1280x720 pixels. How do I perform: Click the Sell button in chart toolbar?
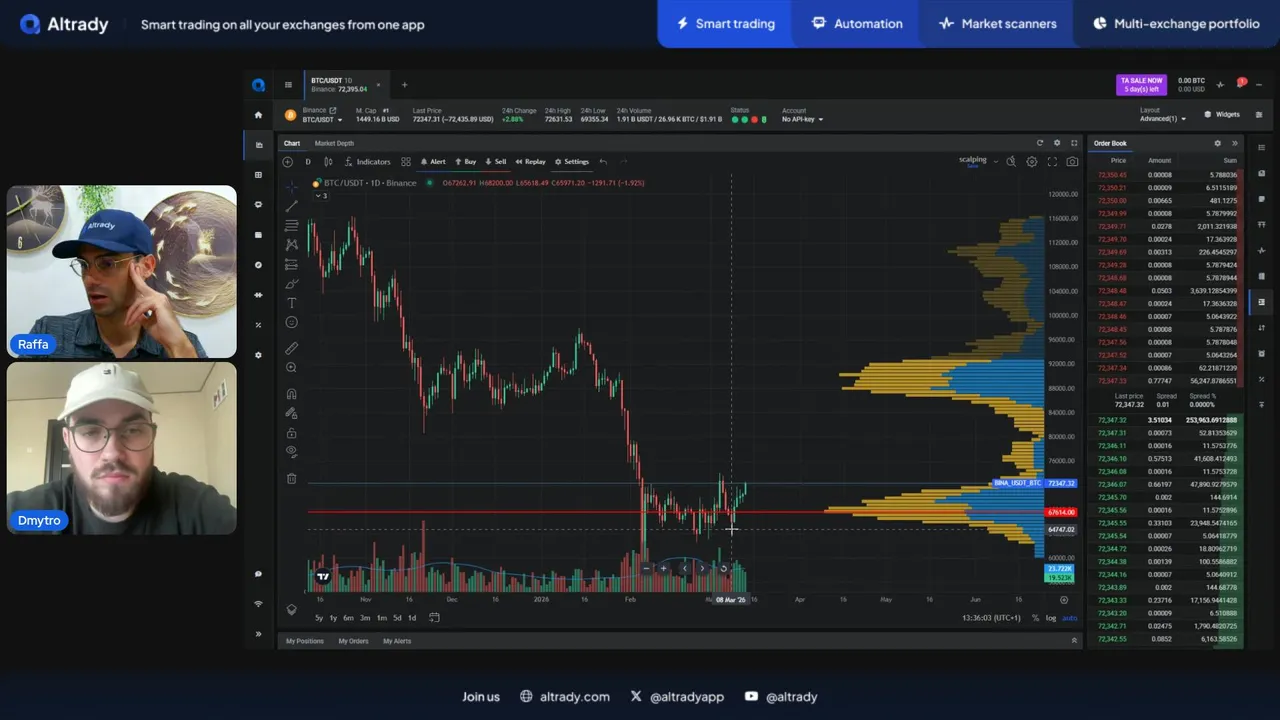[496, 161]
